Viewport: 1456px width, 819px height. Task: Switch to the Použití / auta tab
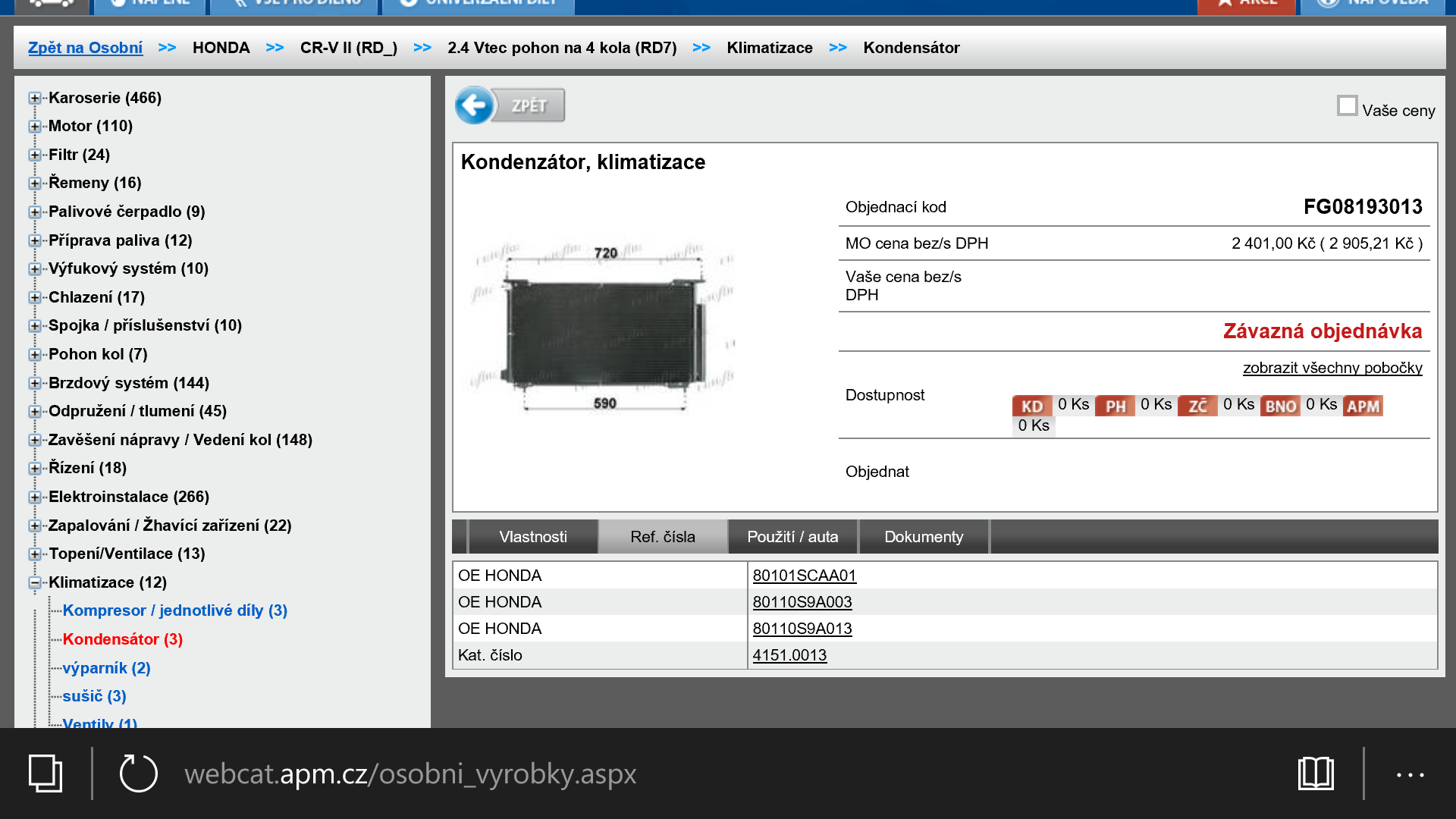tap(792, 537)
